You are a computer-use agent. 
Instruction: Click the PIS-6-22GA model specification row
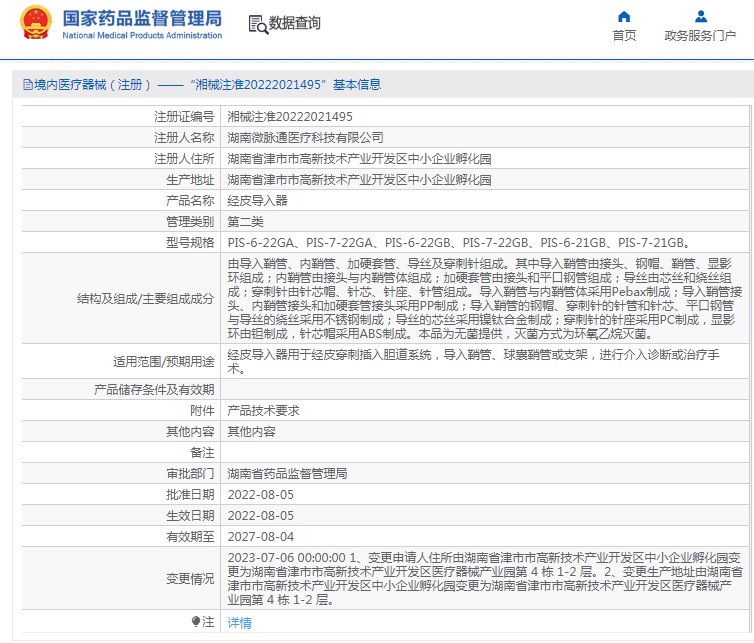459,242
